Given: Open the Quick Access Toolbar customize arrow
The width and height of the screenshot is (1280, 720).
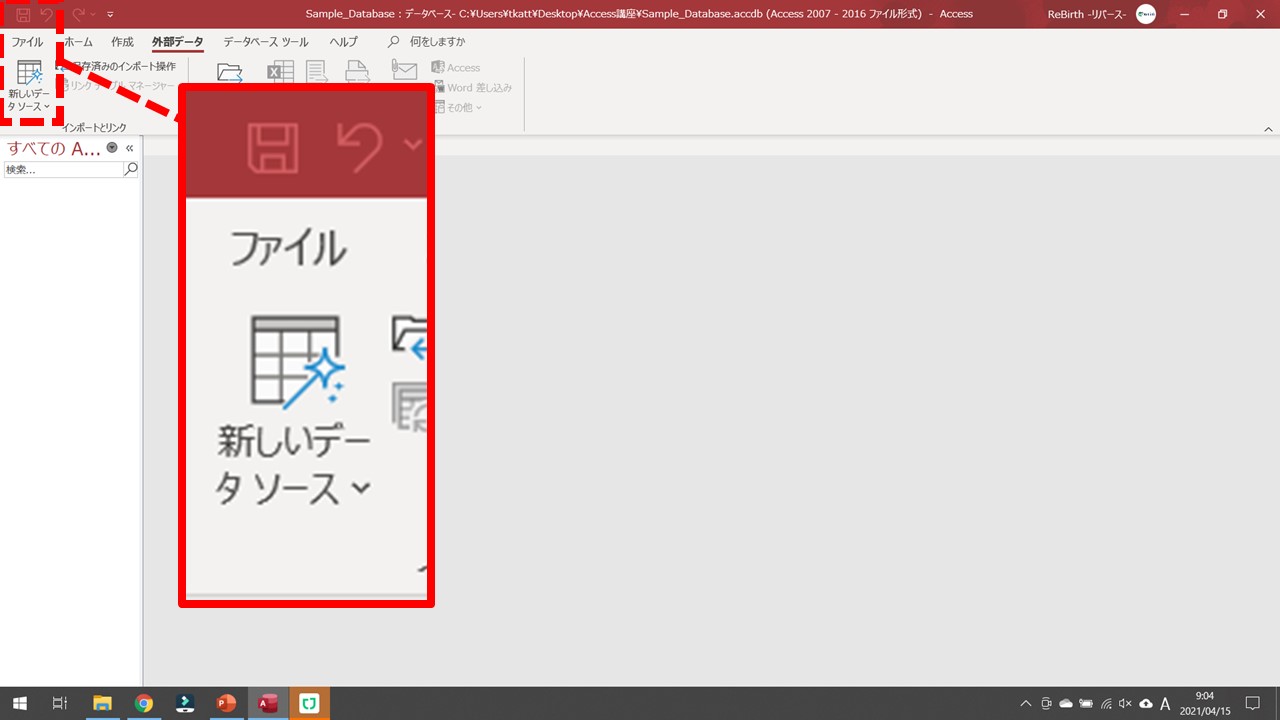Looking at the screenshot, I should click(110, 14).
